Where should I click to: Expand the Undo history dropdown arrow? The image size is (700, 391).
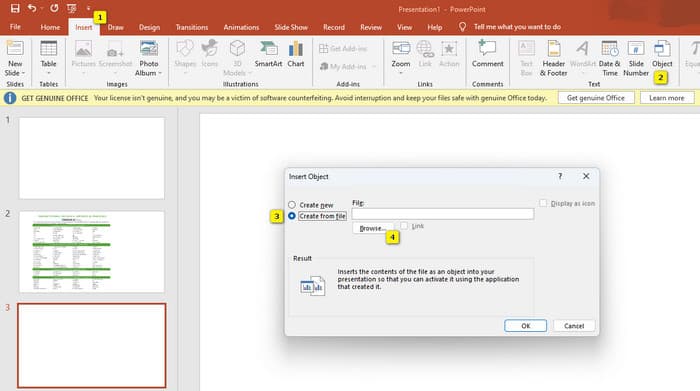click(x=42, y=8)
